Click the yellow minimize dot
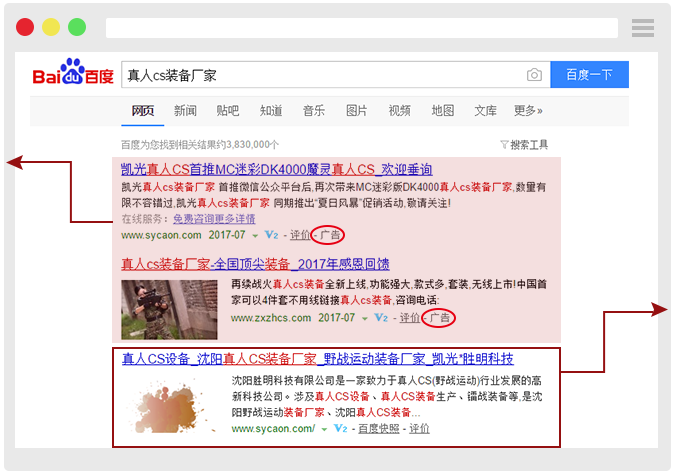The image size is (676, 476). point(51,27)
